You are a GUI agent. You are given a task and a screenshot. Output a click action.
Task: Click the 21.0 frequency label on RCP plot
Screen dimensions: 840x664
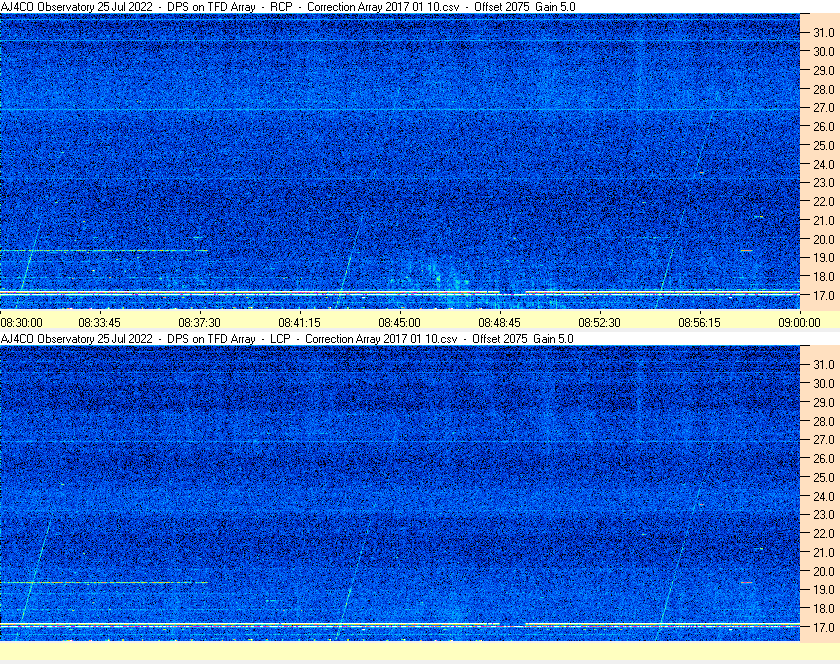824,220
